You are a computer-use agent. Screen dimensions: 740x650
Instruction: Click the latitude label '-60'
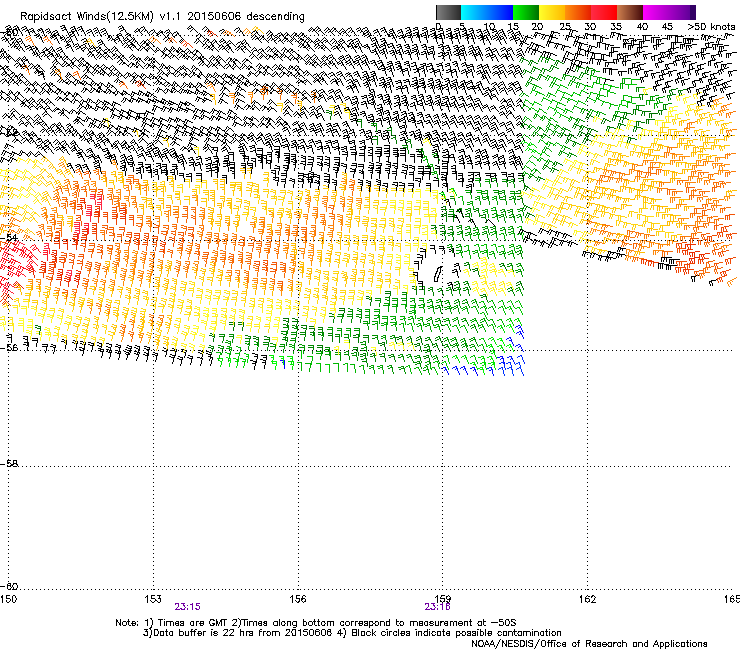pos(9,586)
